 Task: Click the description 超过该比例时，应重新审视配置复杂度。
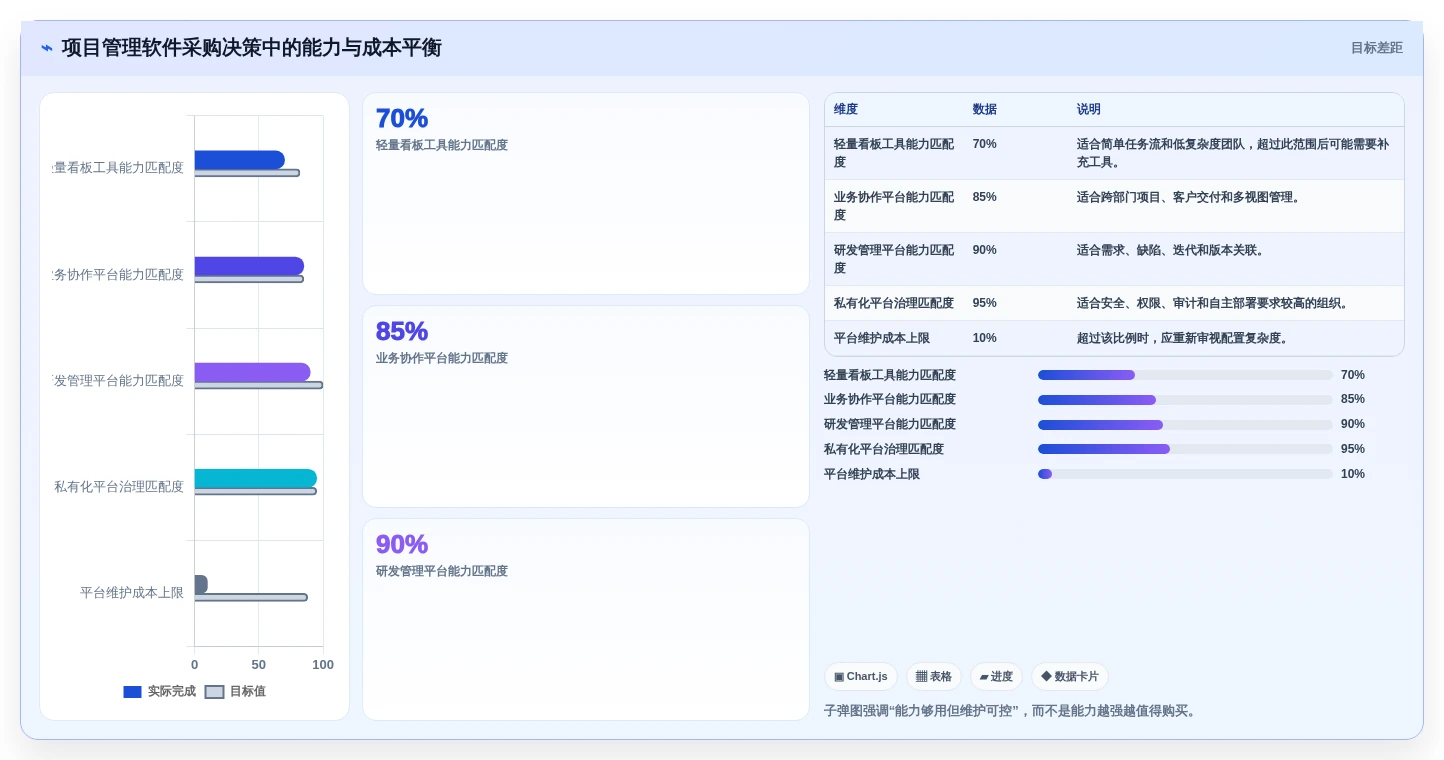click(x=1185, y=338)
